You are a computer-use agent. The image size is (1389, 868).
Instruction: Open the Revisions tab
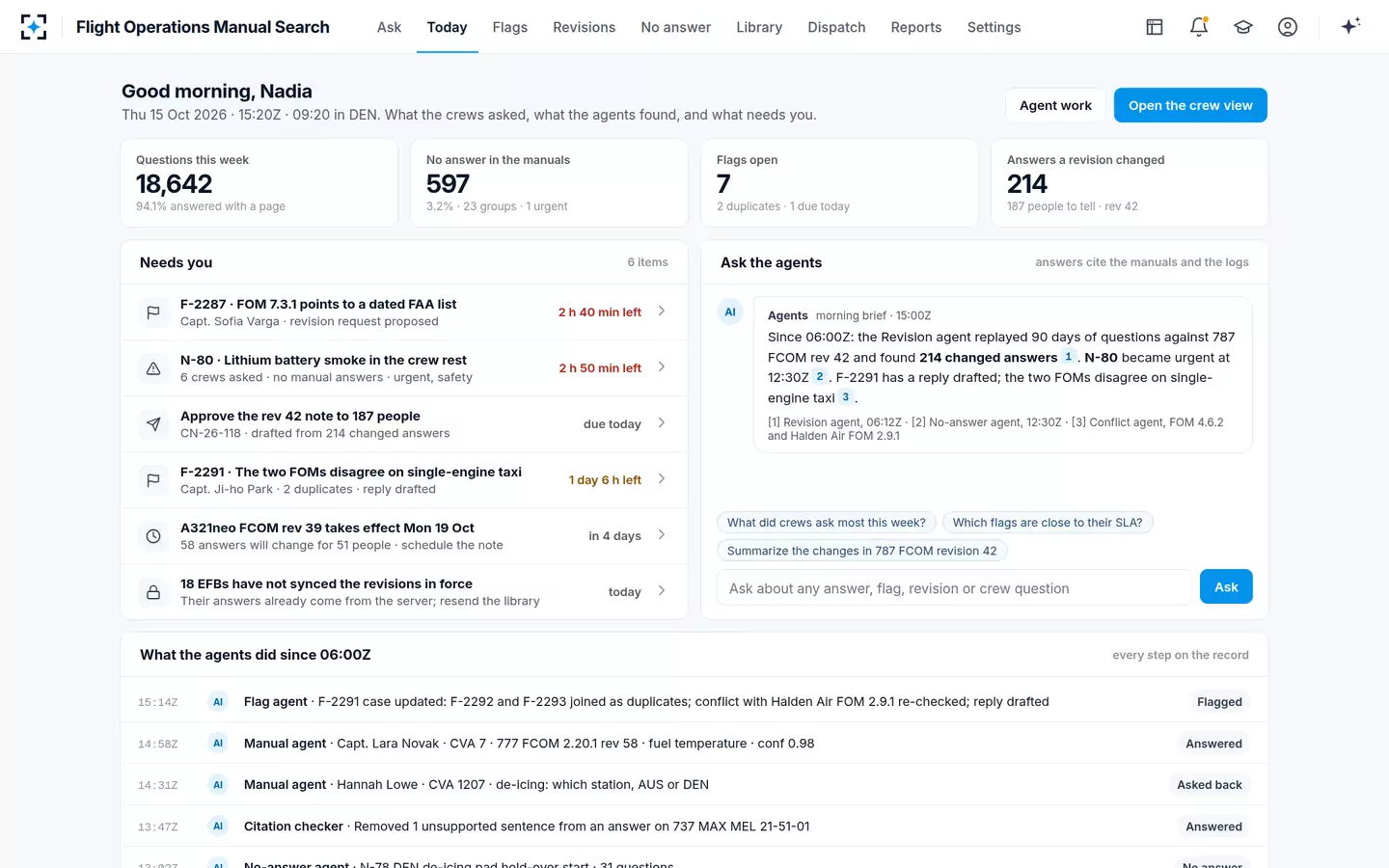coord(584,27)
